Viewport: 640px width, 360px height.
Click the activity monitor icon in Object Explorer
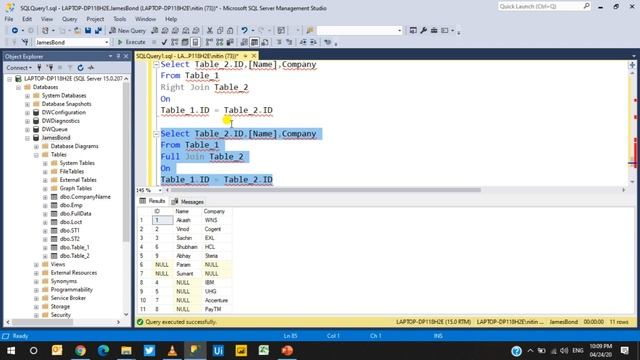[x=91, y=68]
